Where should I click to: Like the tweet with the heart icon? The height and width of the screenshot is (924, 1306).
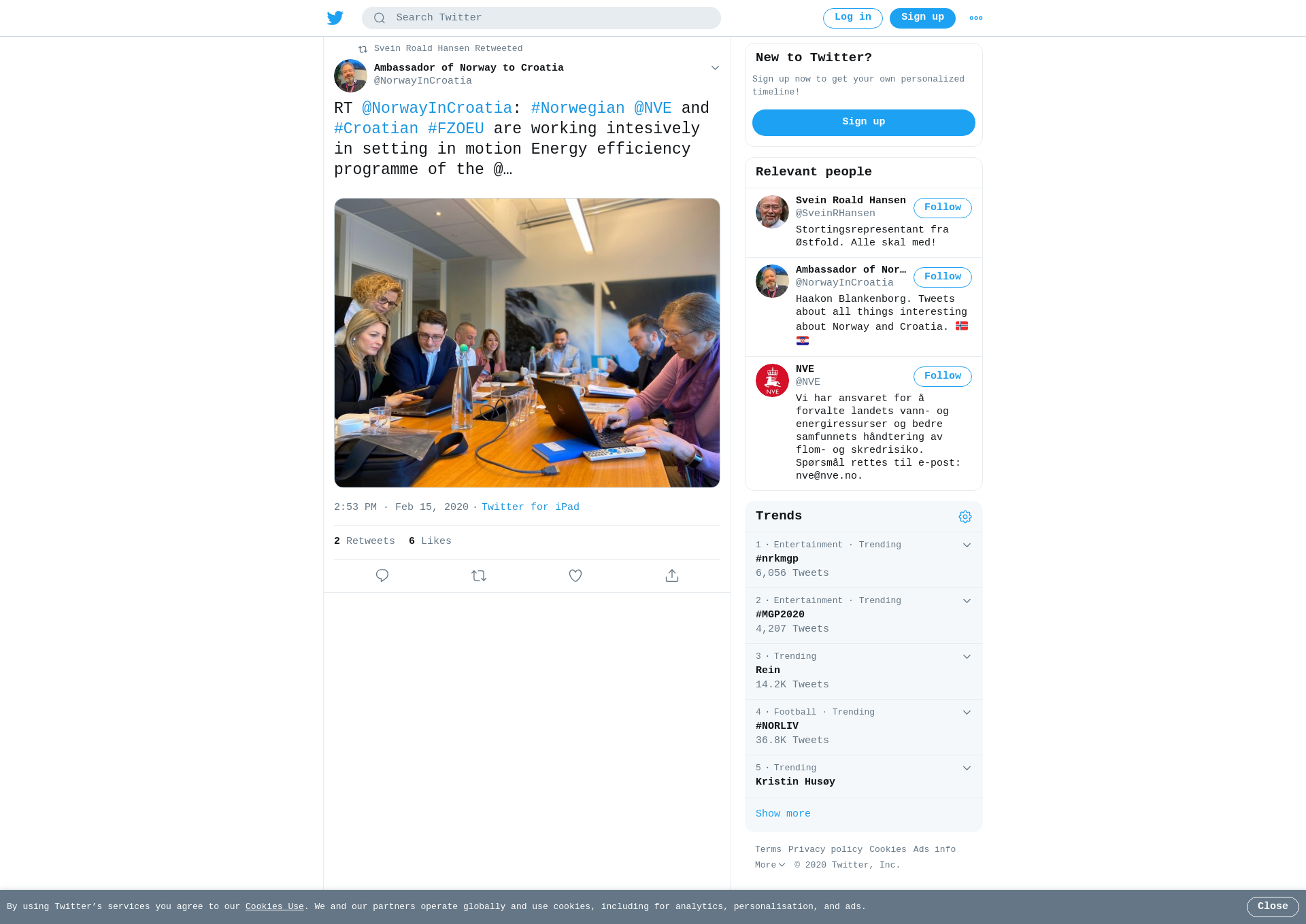point(575,576)
